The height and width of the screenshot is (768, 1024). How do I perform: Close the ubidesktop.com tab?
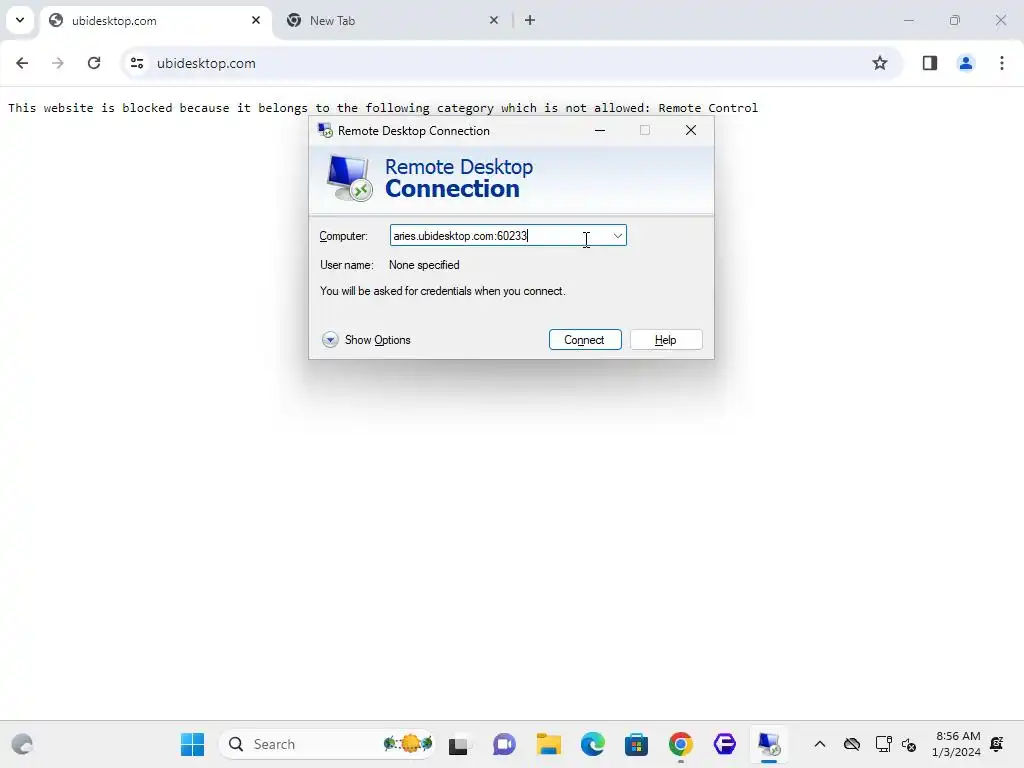pyautogui.click(x=256, y=20)
